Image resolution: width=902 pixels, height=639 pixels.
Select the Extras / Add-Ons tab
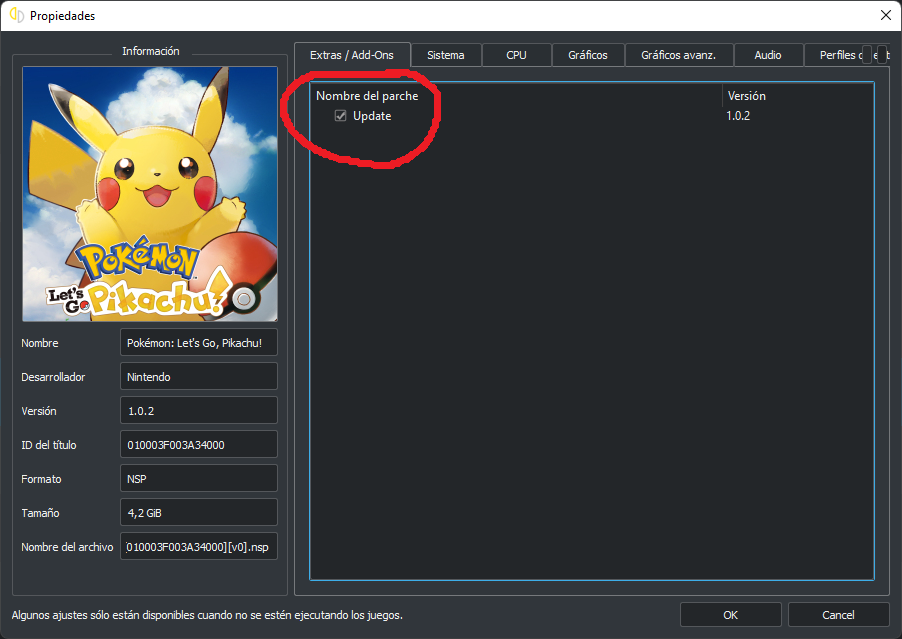[x=352, y=55]
